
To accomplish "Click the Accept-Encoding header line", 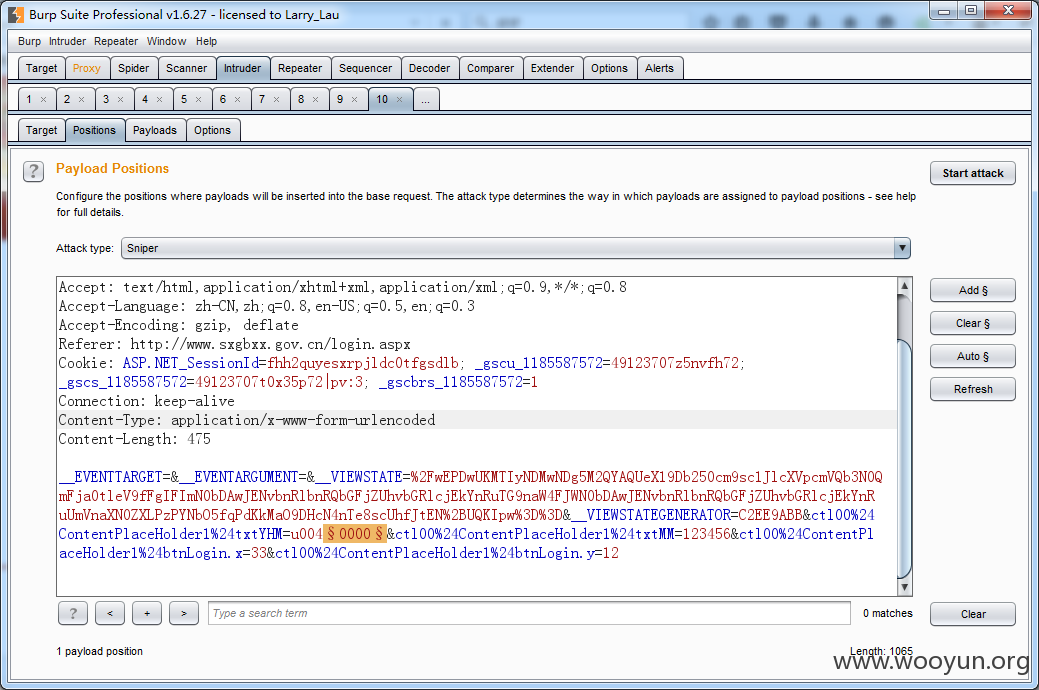I will click(178, 325).
